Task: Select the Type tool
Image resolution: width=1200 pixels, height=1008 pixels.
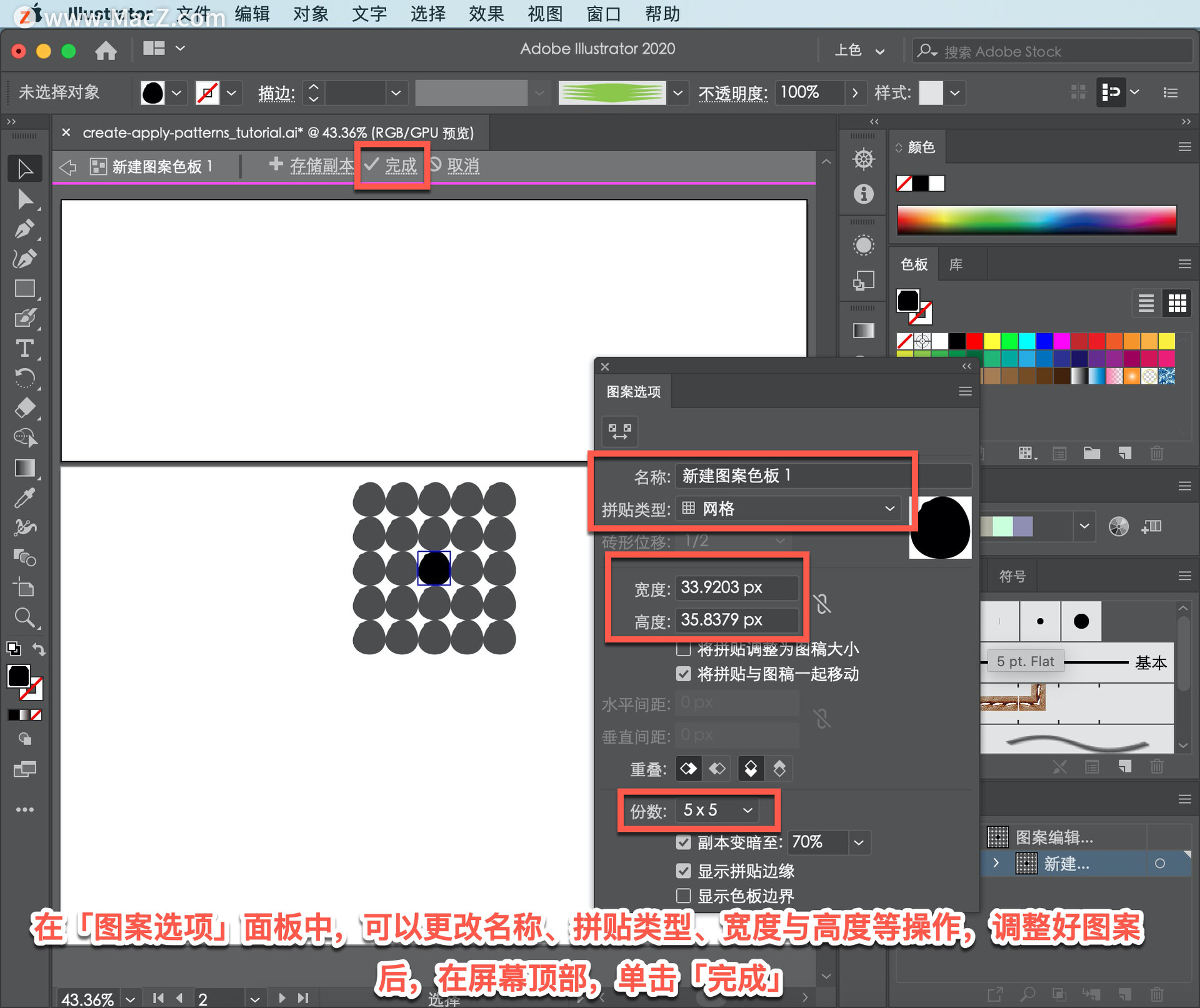Action: [24, 348]
